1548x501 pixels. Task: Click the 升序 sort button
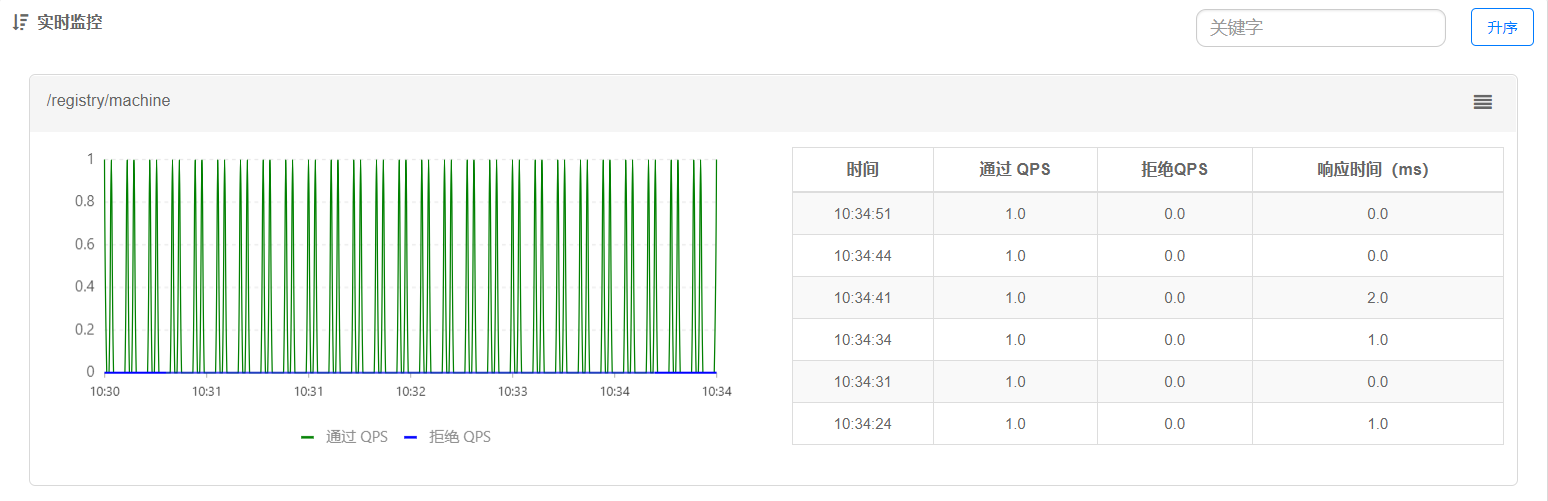pos(1501,27)
